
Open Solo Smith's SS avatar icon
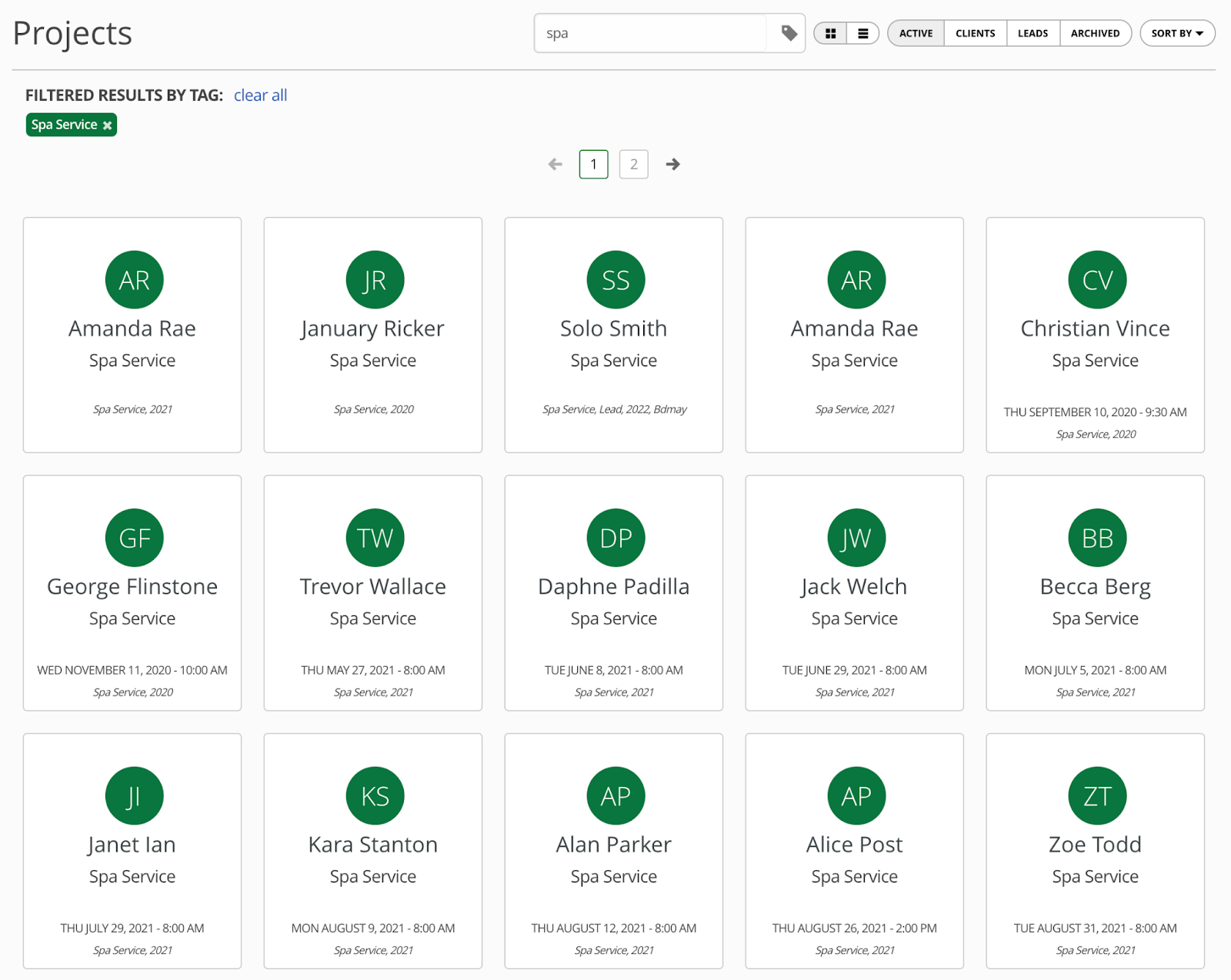[615, 280]
